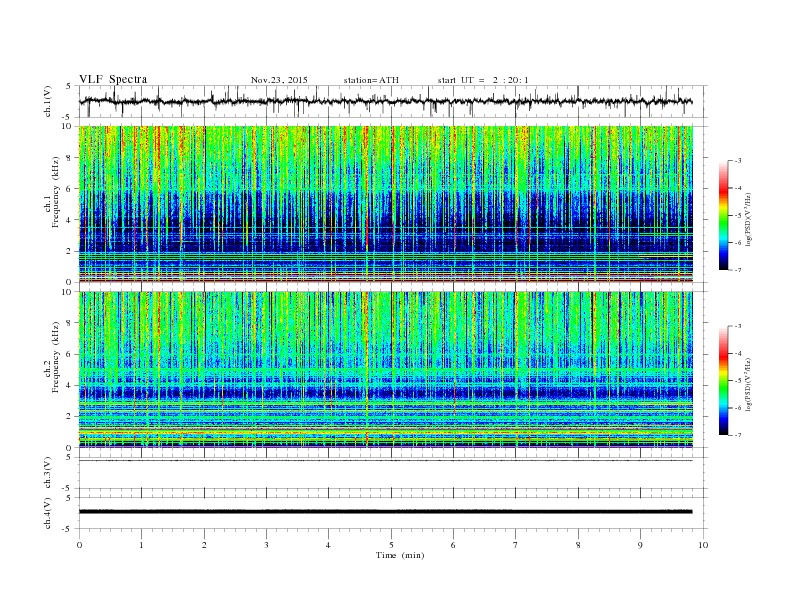The width and height of the screenshot is (792, 612).
Task: Click the "station=ATH" header label
Action: pos(371,80)
